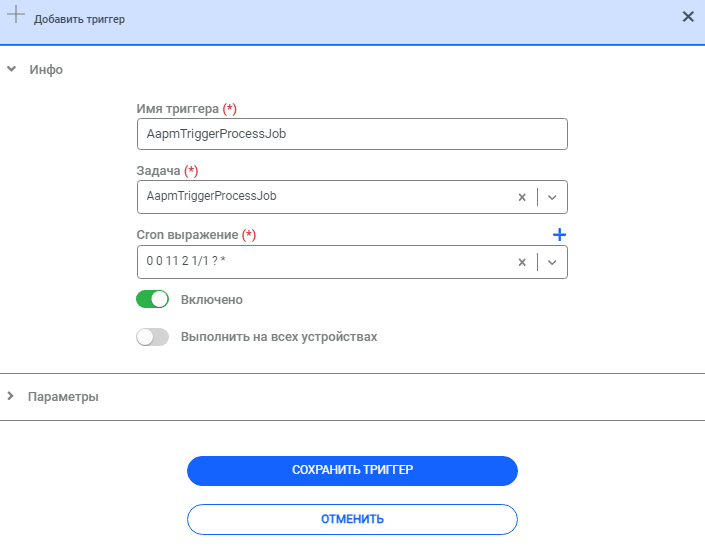The height and width of the screenshot is (550, 705).
Task: Clear the Cron выражение value
Action: point(522,262)
